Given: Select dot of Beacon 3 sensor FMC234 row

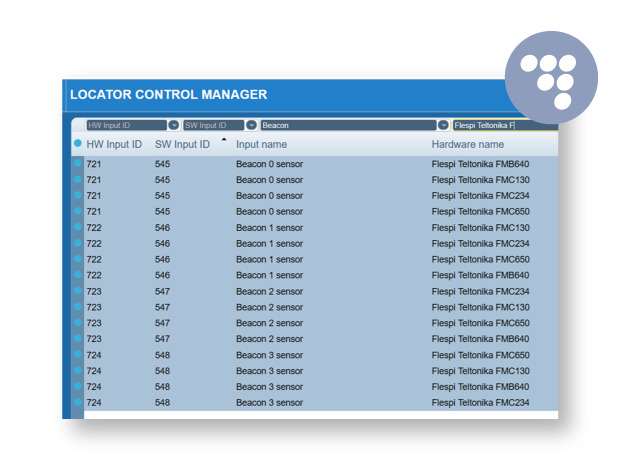Looking at the screenshot, I should tap(78, 402).
